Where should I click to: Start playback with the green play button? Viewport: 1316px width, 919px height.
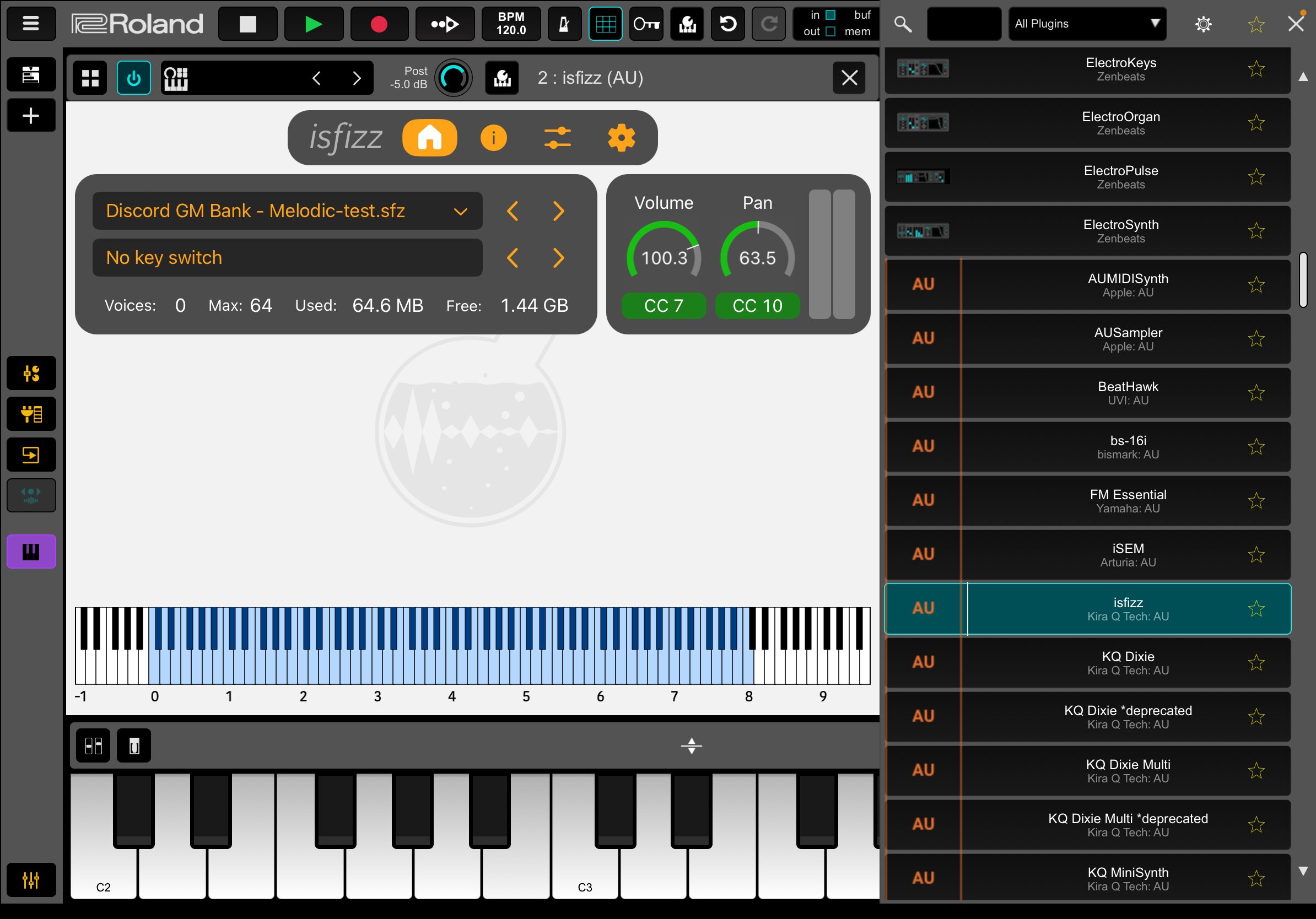pyautogui.click(x=314, y=24)
